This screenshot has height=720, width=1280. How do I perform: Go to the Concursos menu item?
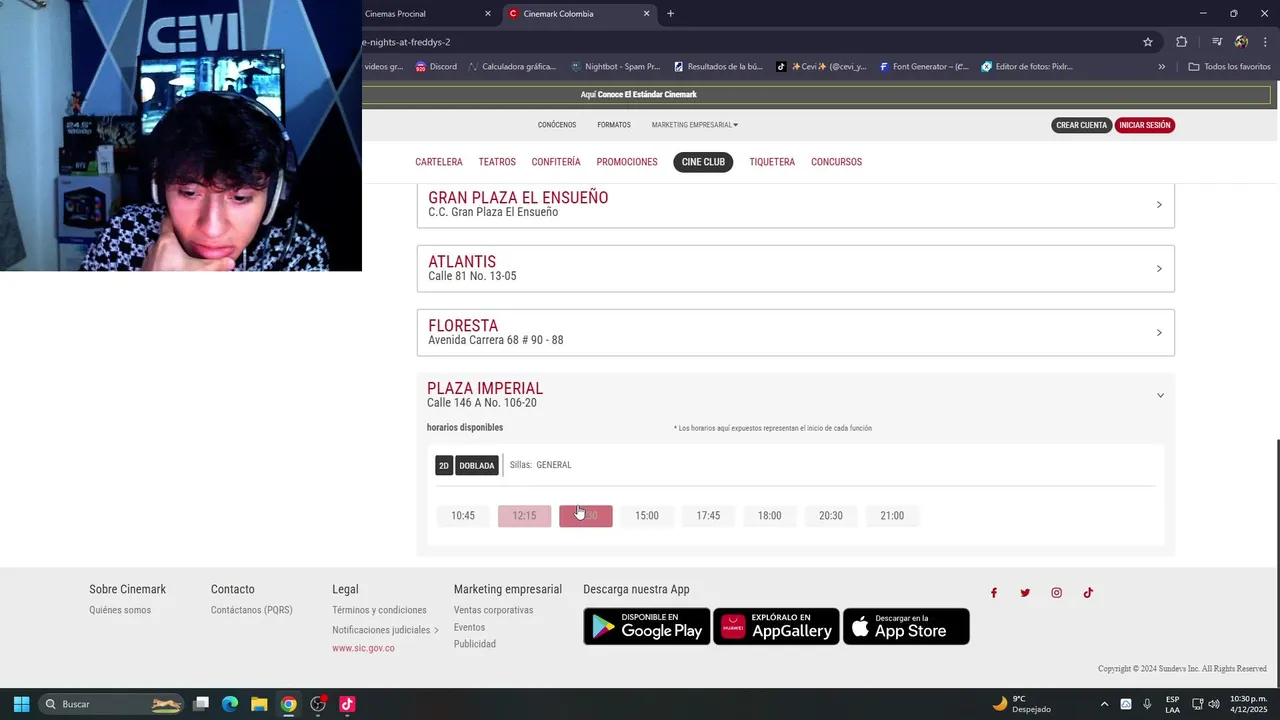click(x=836, y=162)
